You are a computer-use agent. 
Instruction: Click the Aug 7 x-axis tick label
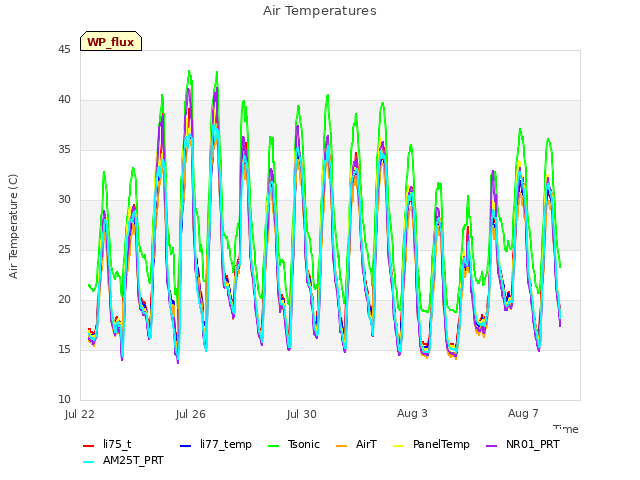click(x=523, y=413)
